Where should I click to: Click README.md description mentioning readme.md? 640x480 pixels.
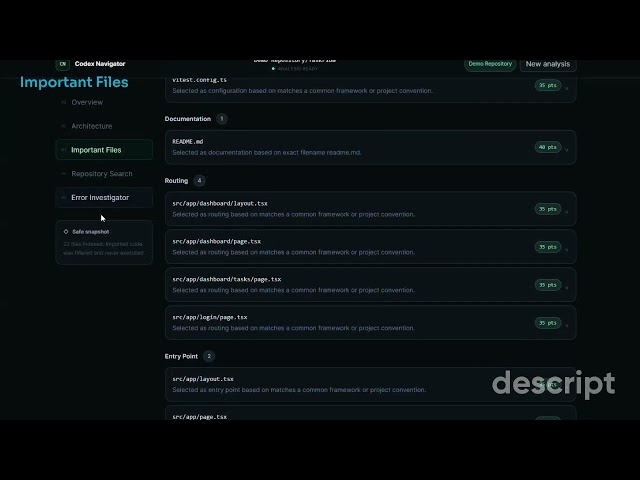[x=267, y=153]
